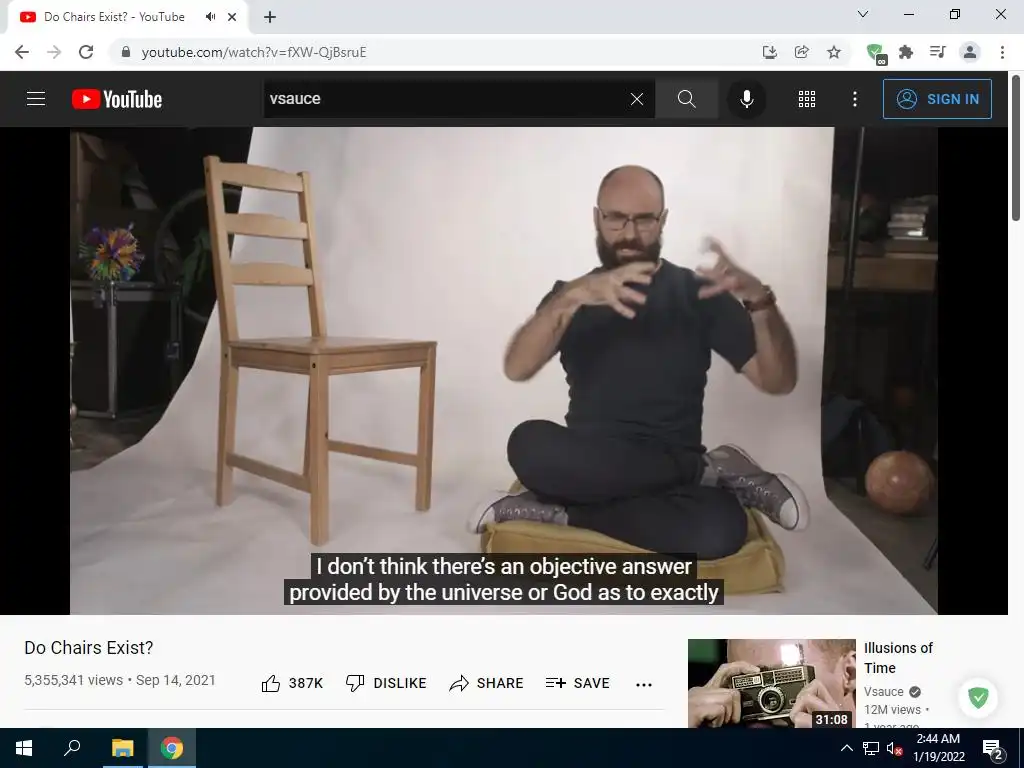SAVE the video to a playlist
Image resolution: width=1024 pixels, height=768 pixels.
click(x=577, y=683)
